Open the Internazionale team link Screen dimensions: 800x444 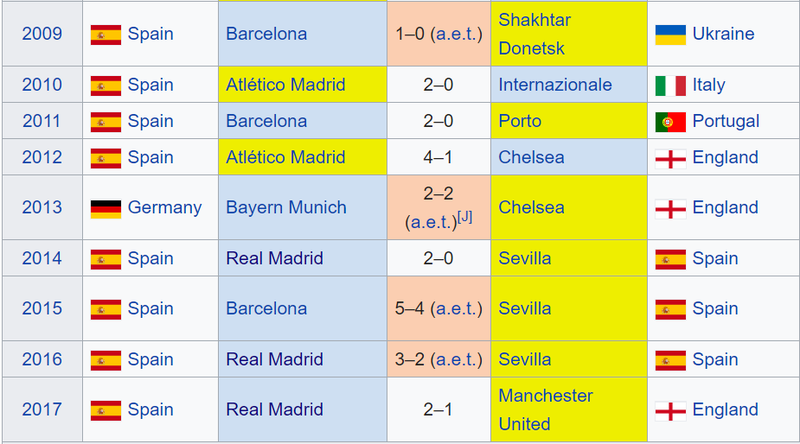[x=555, y=85]
